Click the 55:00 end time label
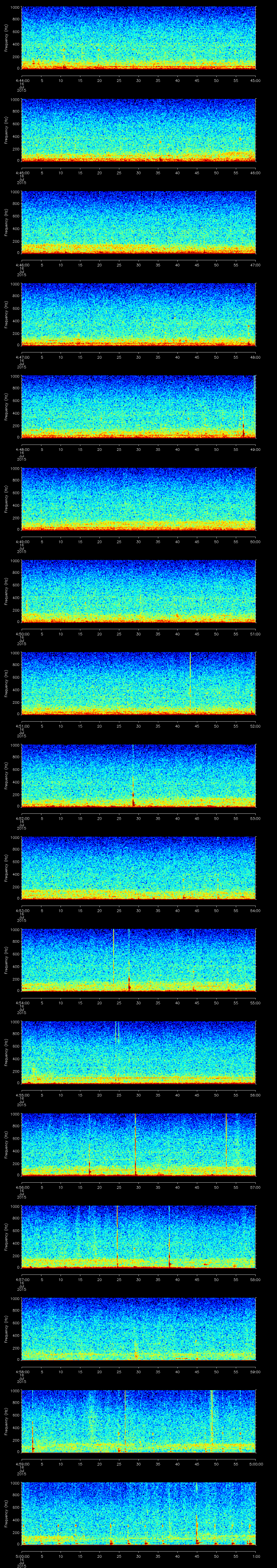This screenshot has height=1568, width=277. click(x=256, y=1003)
